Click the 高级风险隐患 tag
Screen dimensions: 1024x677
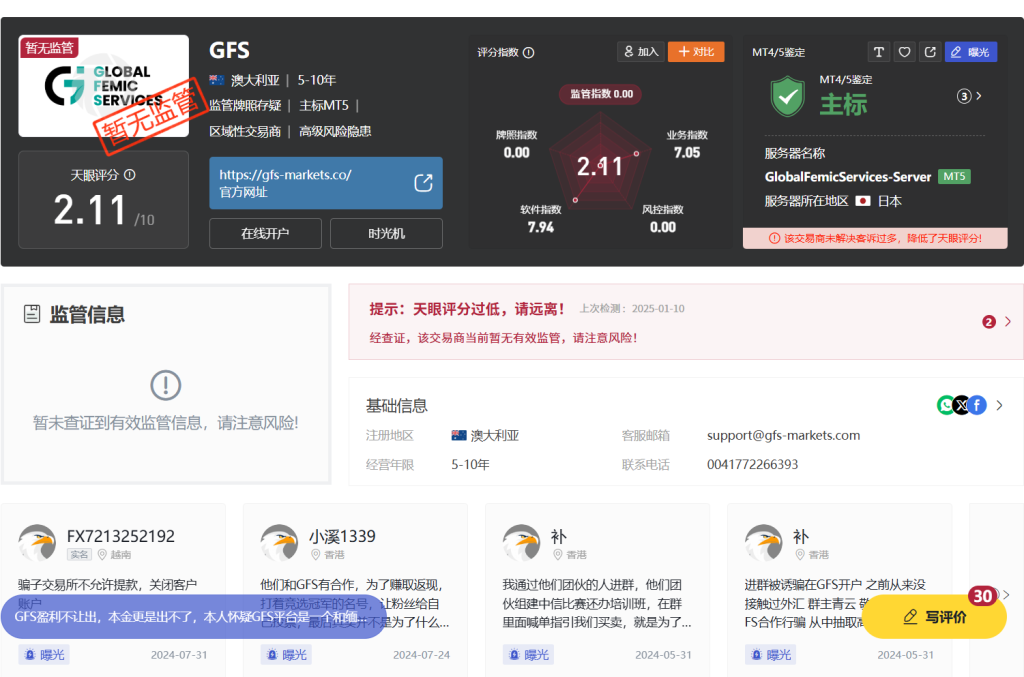click(335, 132)
